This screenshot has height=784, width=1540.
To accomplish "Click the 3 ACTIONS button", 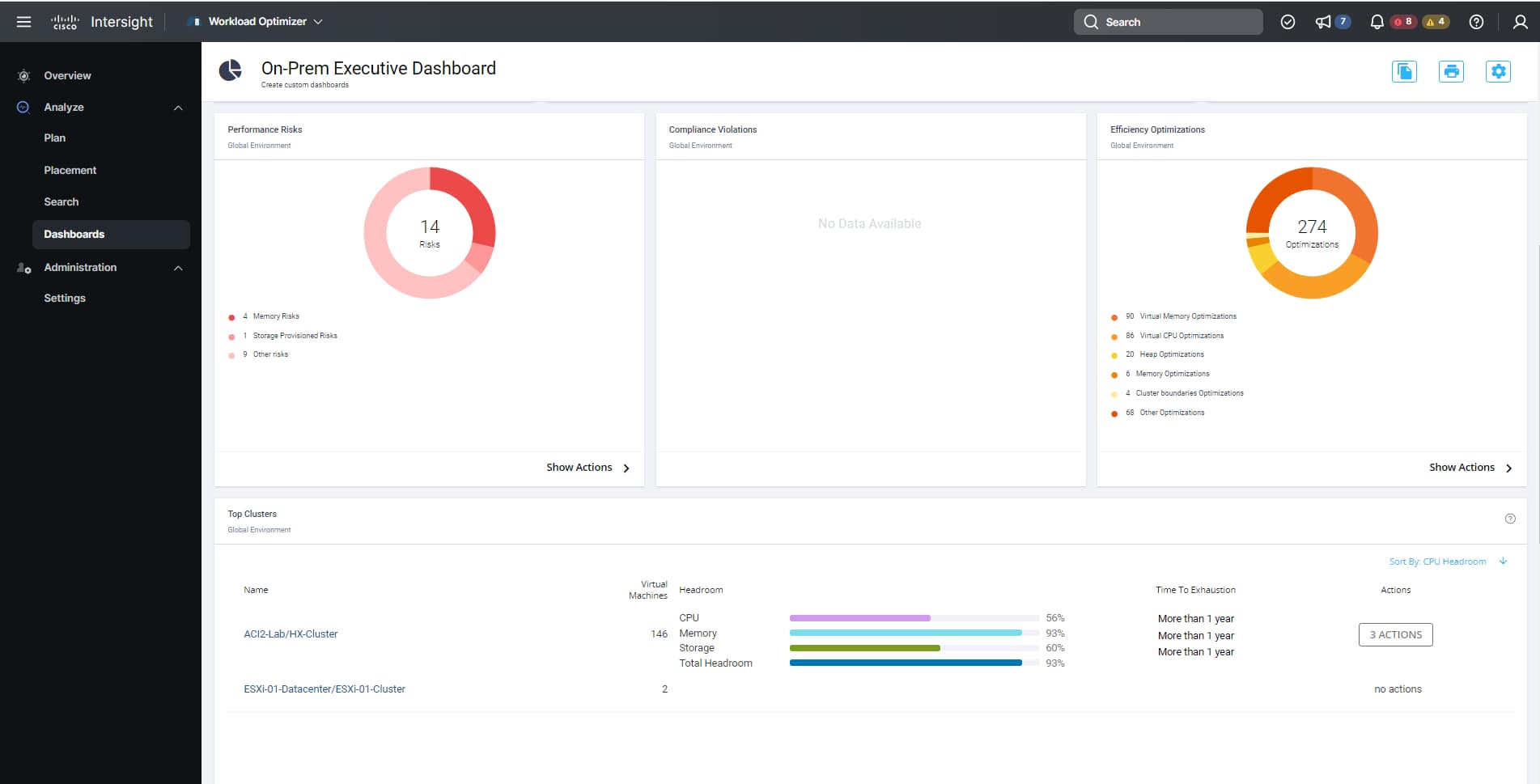I will [1395, 635].
